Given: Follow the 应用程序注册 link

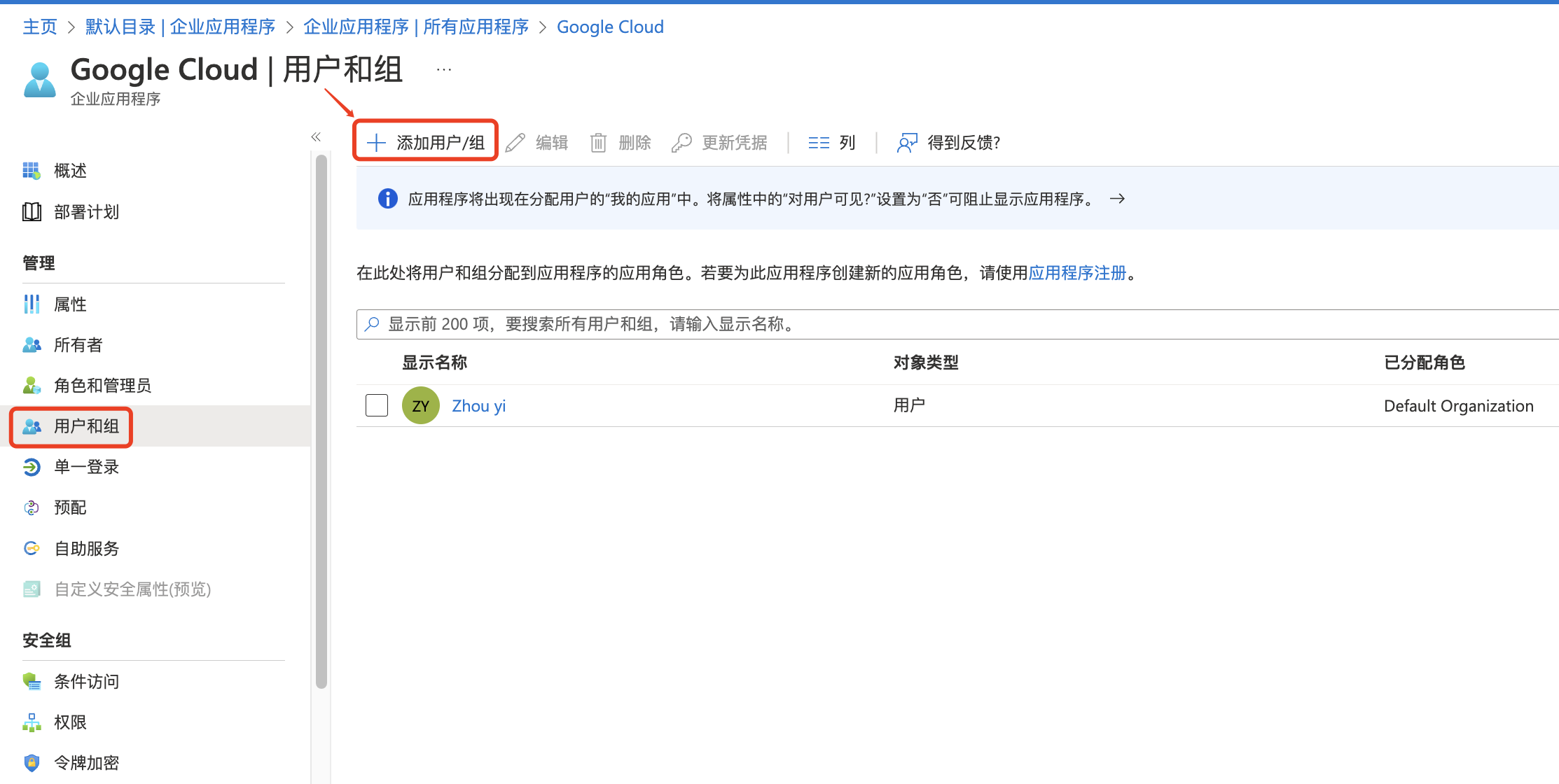Looking at the screenshot, I should pyautogui.click(x=1078, y=273).
